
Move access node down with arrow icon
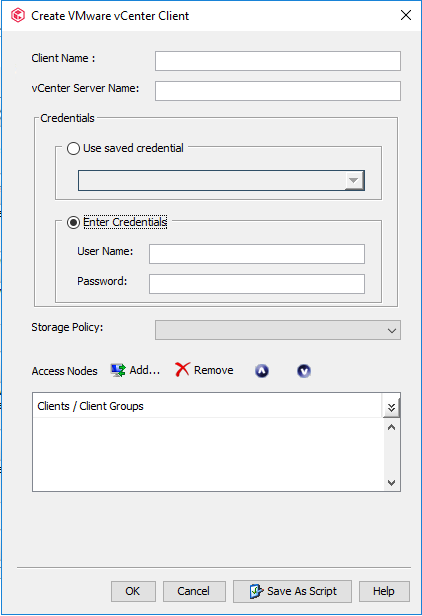click(304, 371)
